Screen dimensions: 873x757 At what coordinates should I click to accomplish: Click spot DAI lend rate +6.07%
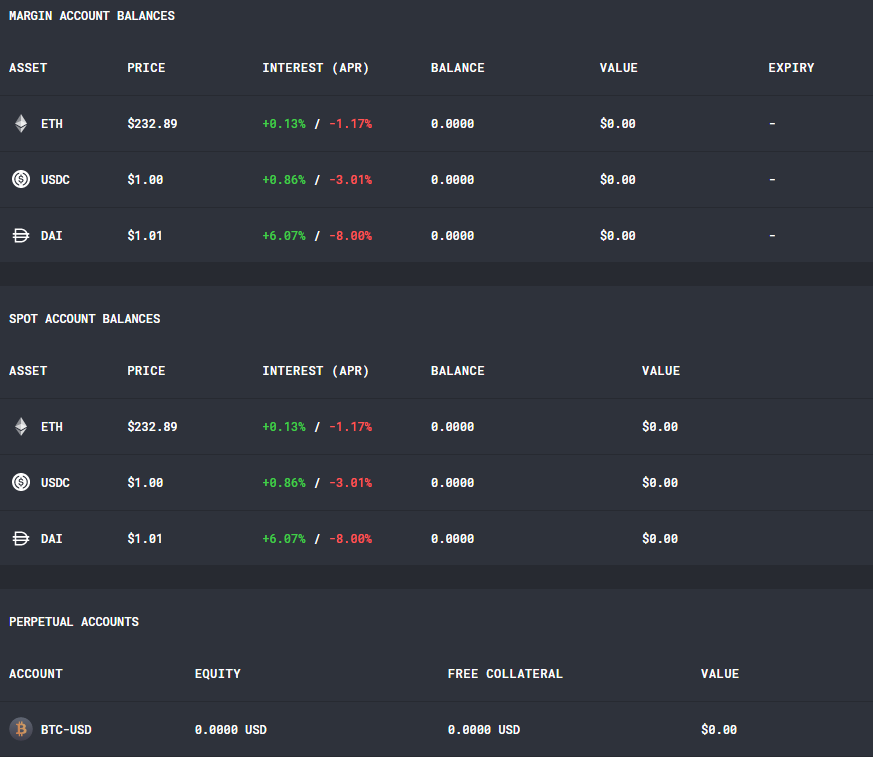[x=284, y=538]
